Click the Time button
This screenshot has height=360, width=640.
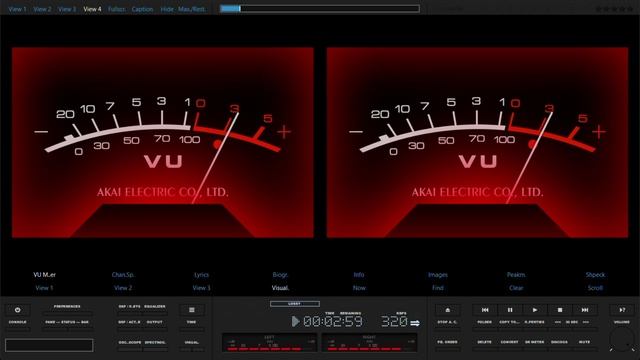(x=191, y=322)
